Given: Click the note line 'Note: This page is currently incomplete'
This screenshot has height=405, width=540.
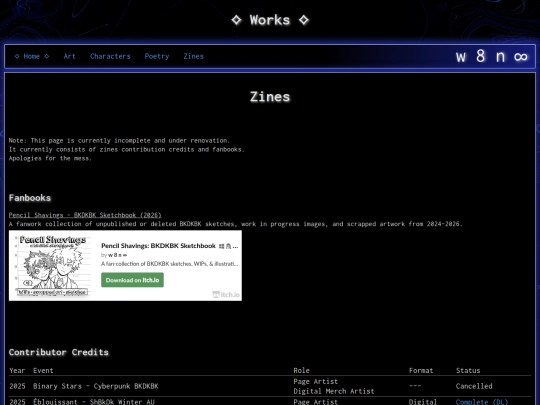Looking at the screenshot, I should [119, 141].
